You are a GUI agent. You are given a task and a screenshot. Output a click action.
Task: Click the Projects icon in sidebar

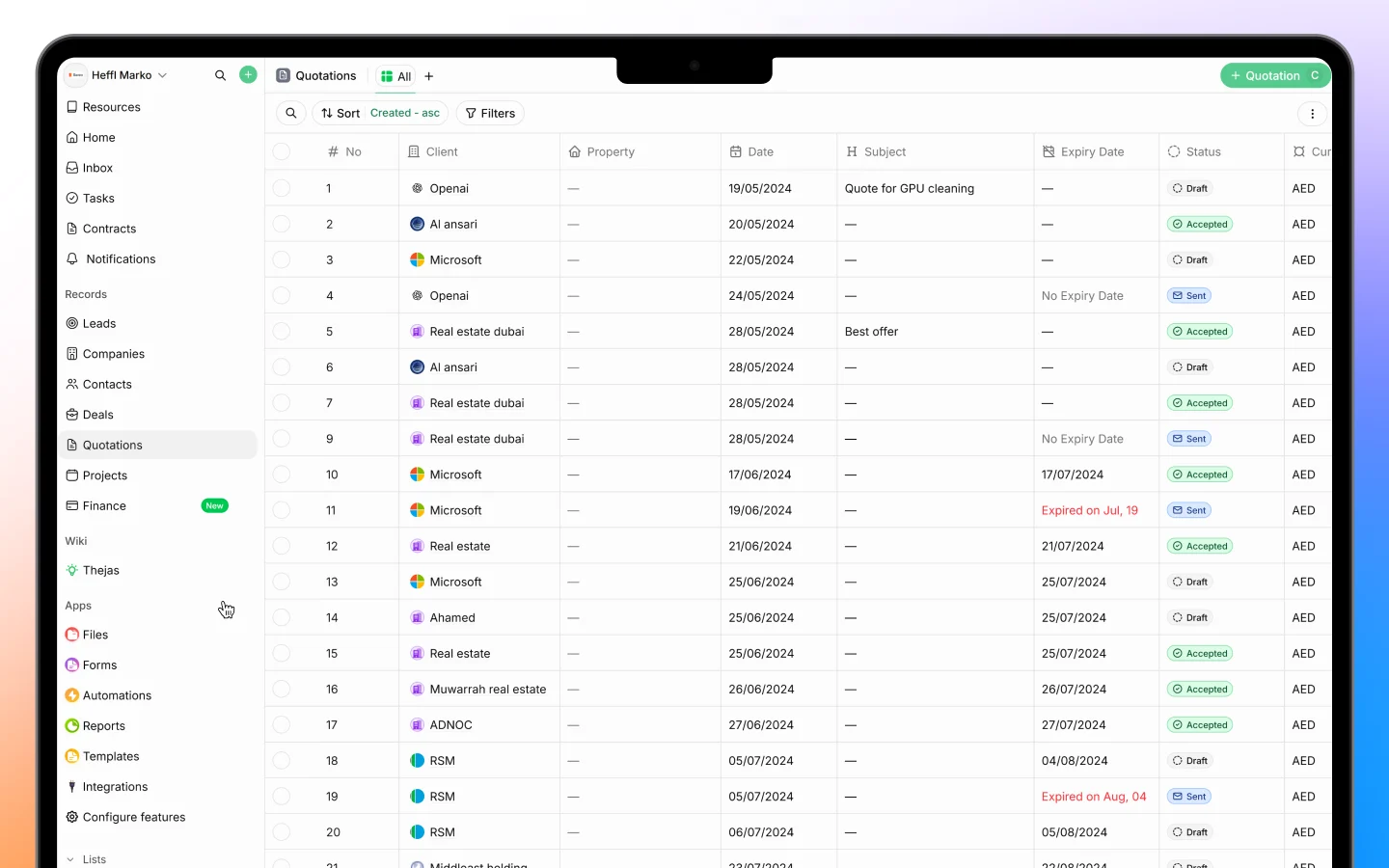click(x=72, y=475)
